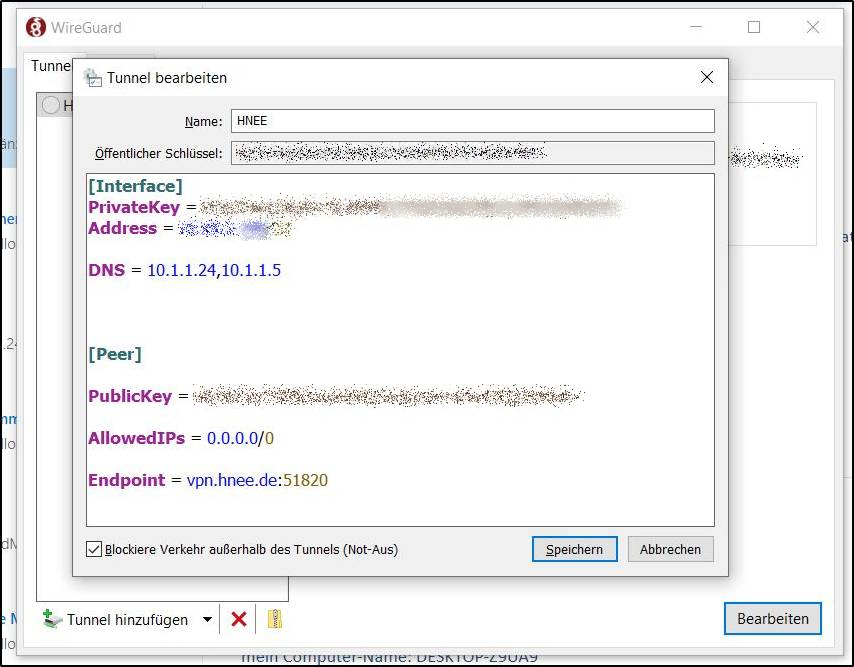Expand the Tunnel hinzufügen dropdown arrow
Image resolution: width=854 pixels, height=667 pixels.
point(208,619)
